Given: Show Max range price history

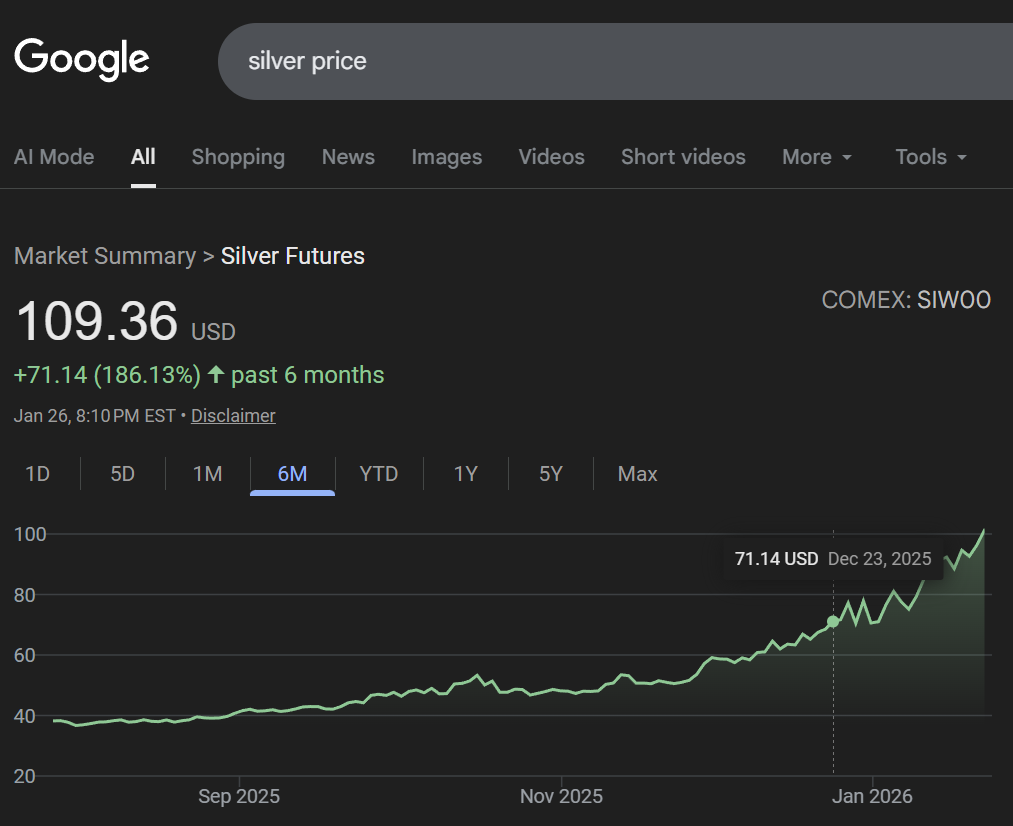Looking at the screenshot, I should click(x=637, y=474).
